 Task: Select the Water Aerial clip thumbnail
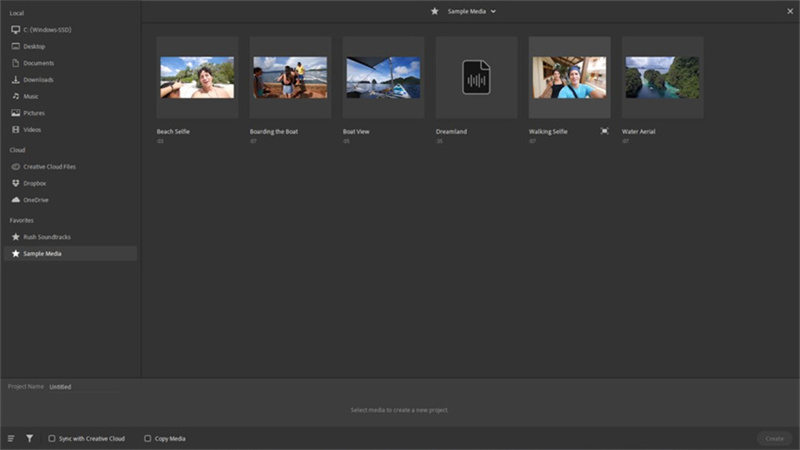[x=662, y=78]
